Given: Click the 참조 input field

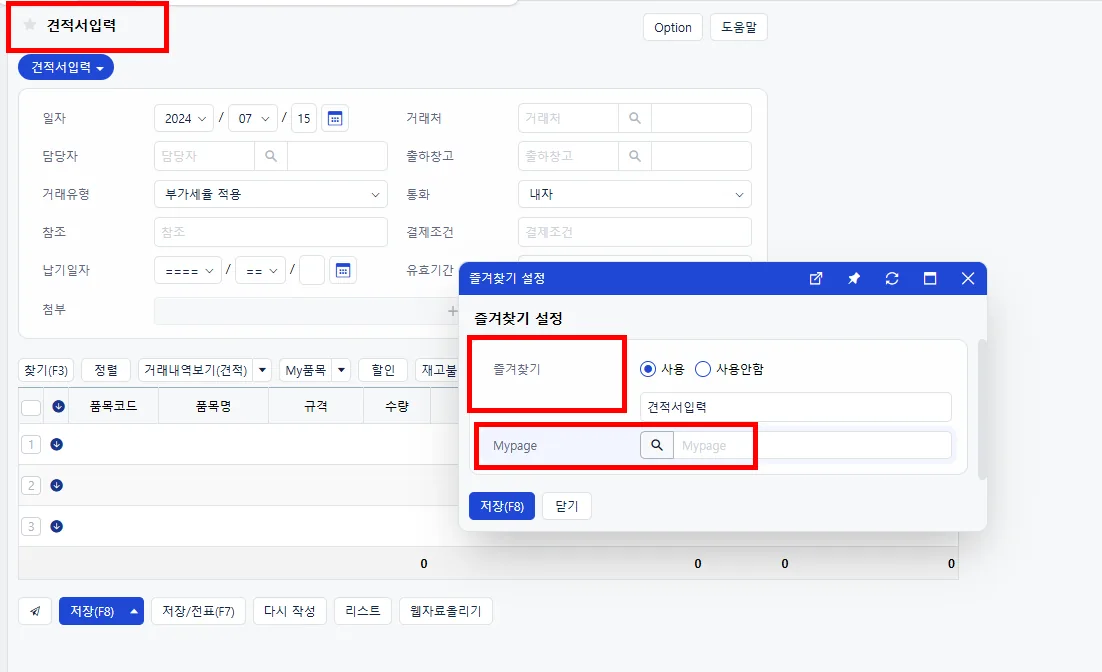Looking at the screenshot, I should click(x=271, y=232).
